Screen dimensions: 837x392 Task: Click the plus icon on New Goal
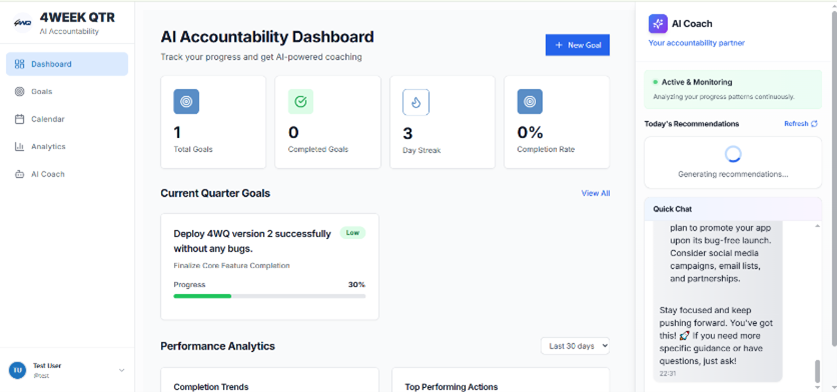[559, 45]
